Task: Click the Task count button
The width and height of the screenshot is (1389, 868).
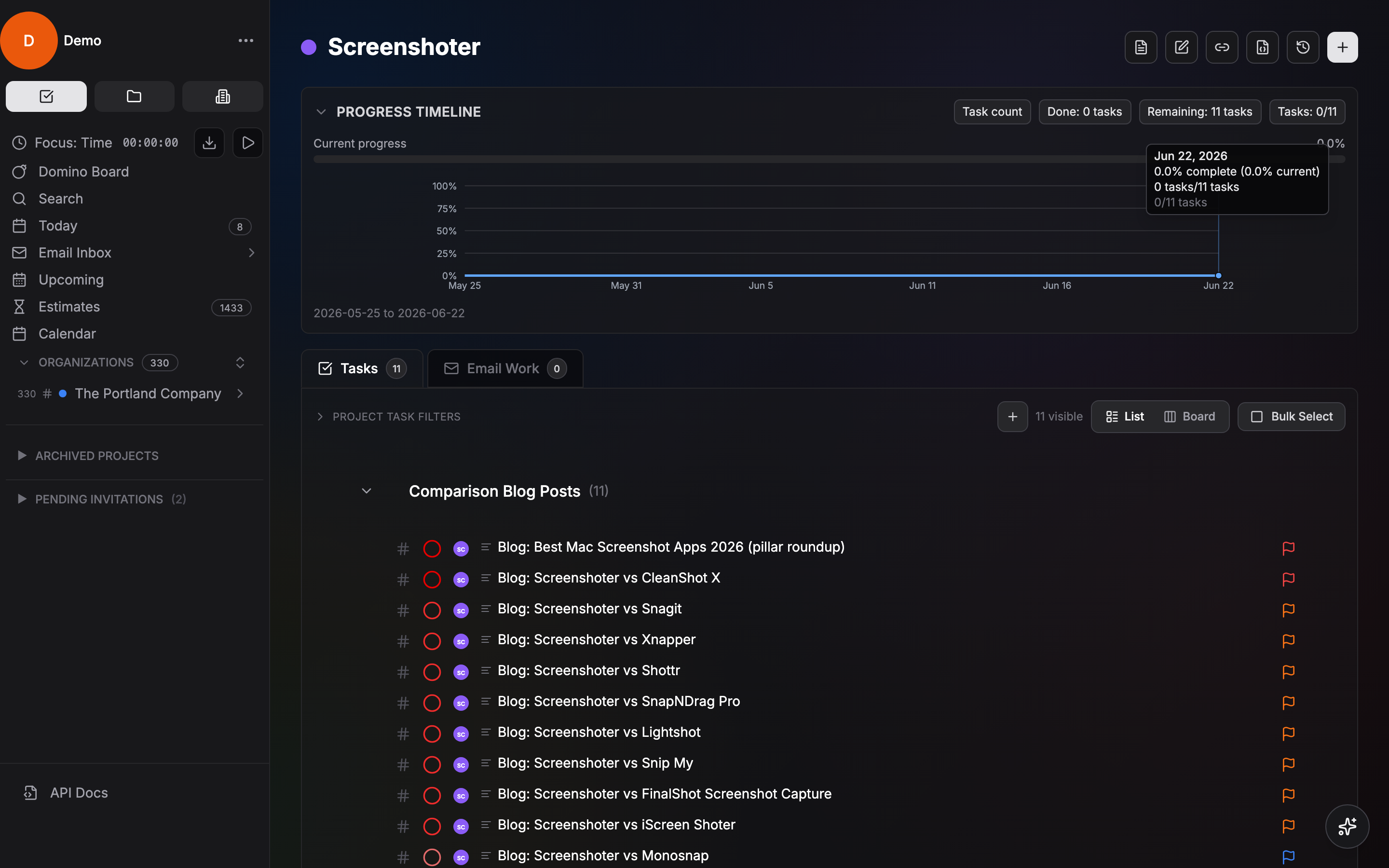Action: pyautogui.click(x=992, y=112)
